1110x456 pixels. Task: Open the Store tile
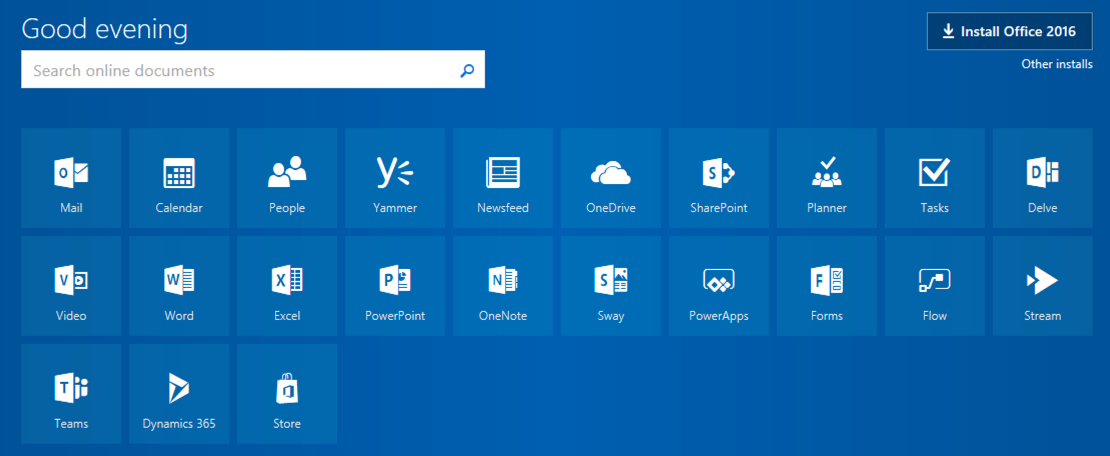287,394
